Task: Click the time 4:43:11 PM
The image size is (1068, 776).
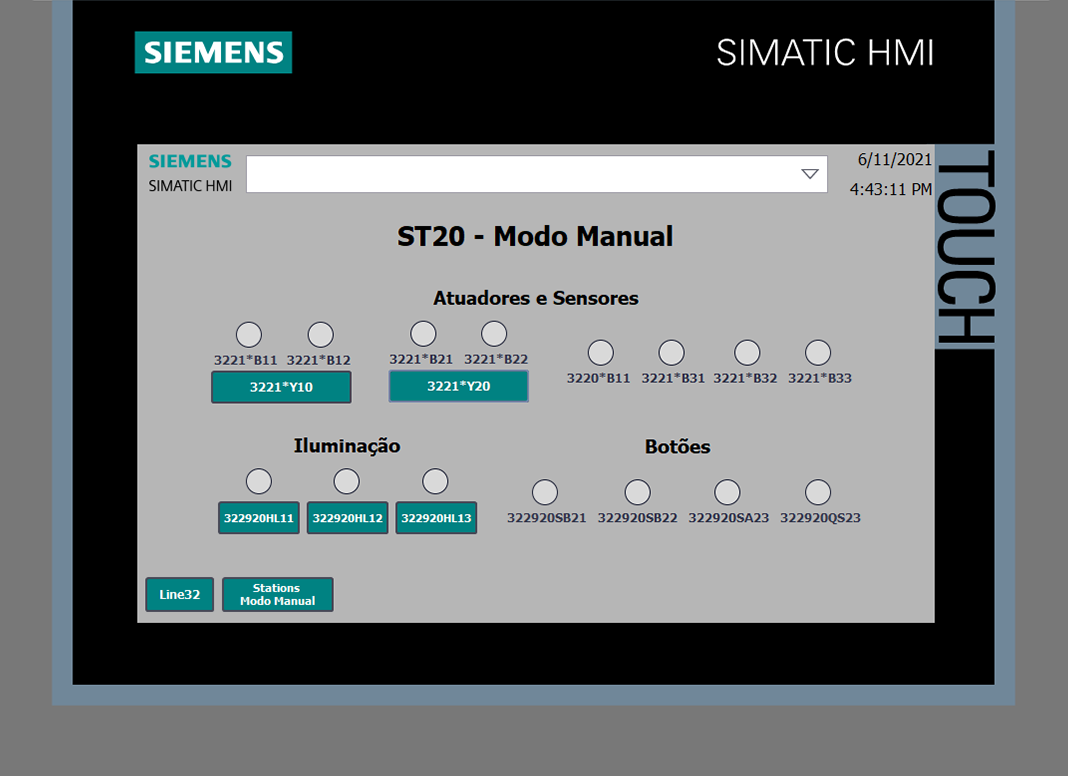Action: pyautogui.click(x=891, y=189)
